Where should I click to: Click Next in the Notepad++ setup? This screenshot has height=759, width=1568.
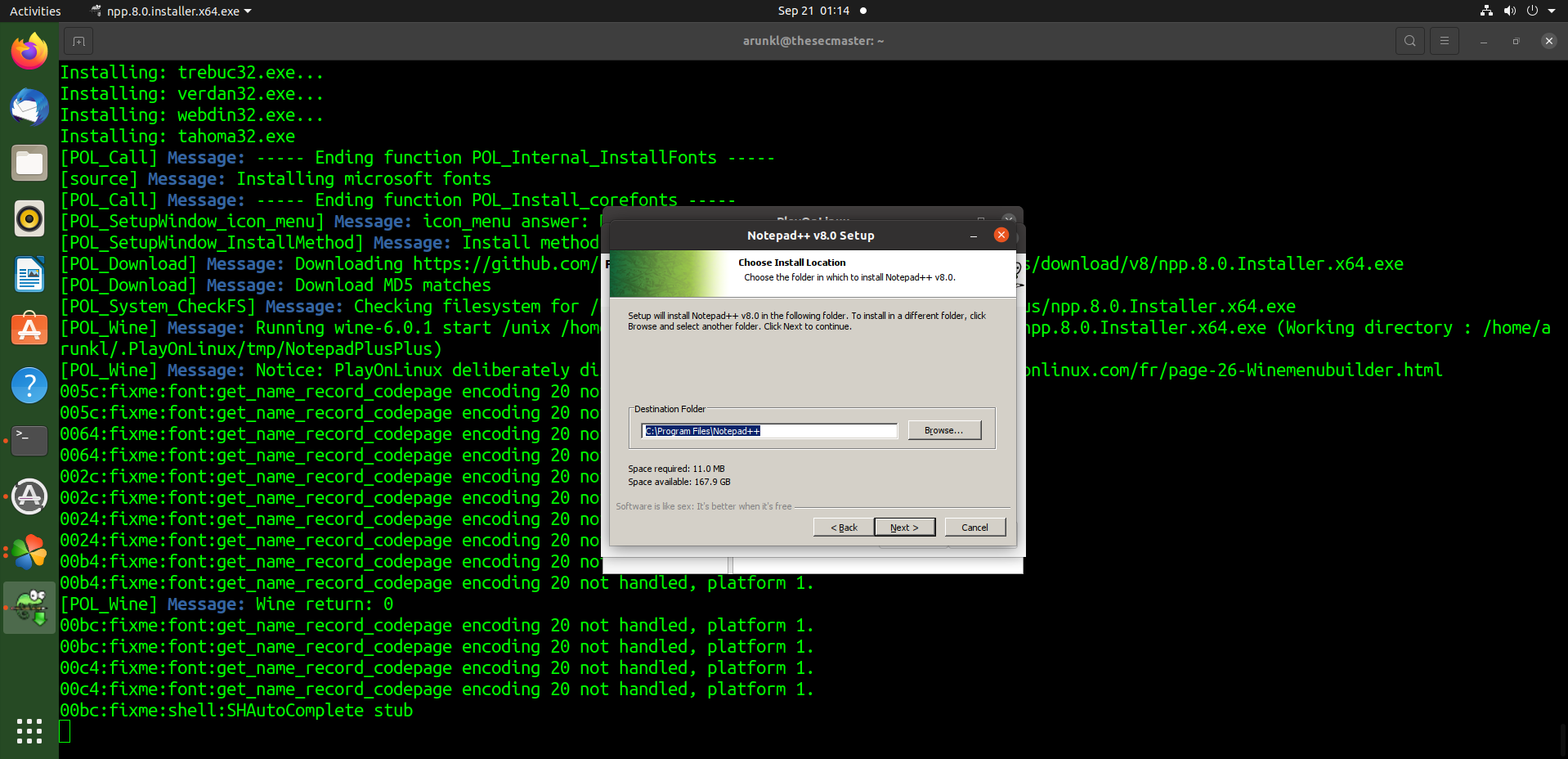[904, 528]
